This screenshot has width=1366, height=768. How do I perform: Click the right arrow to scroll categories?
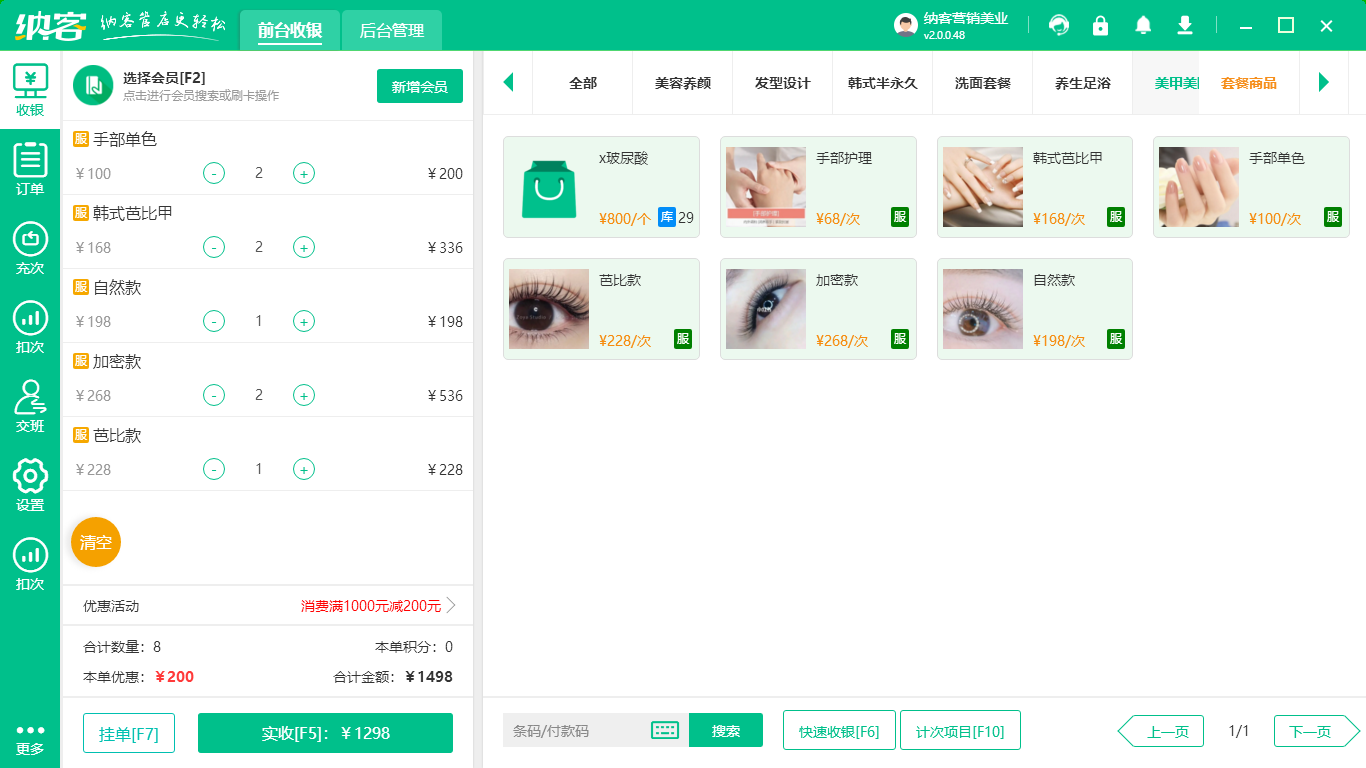point(1324,84)
